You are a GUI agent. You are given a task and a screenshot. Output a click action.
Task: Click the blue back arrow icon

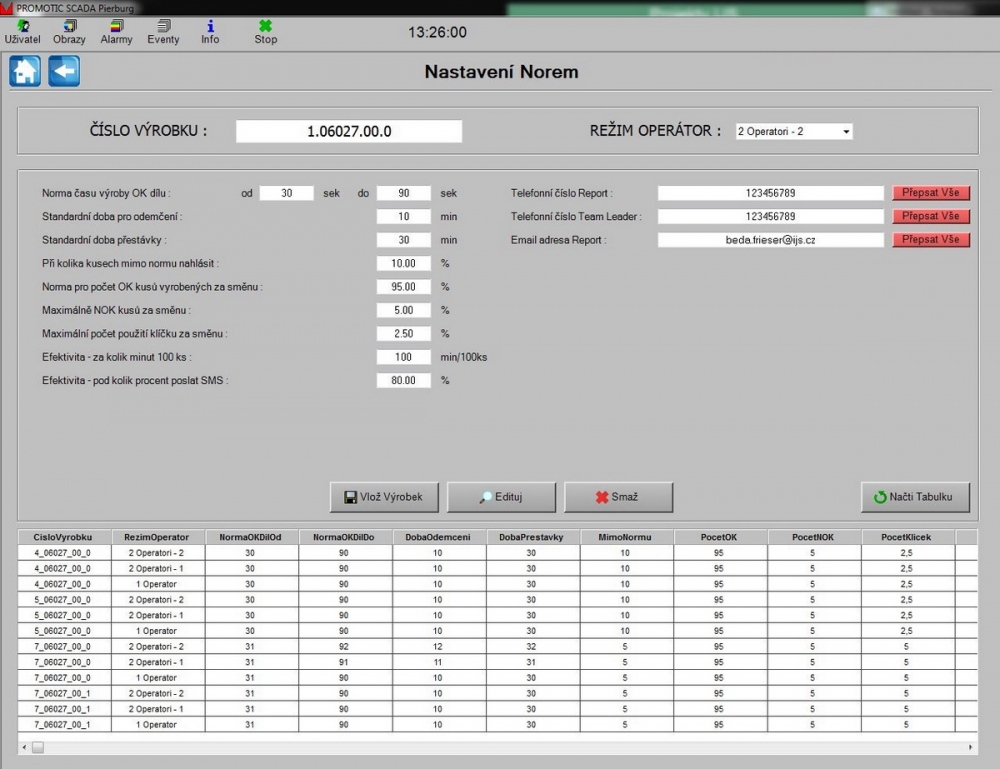click(x=64, y=72)
